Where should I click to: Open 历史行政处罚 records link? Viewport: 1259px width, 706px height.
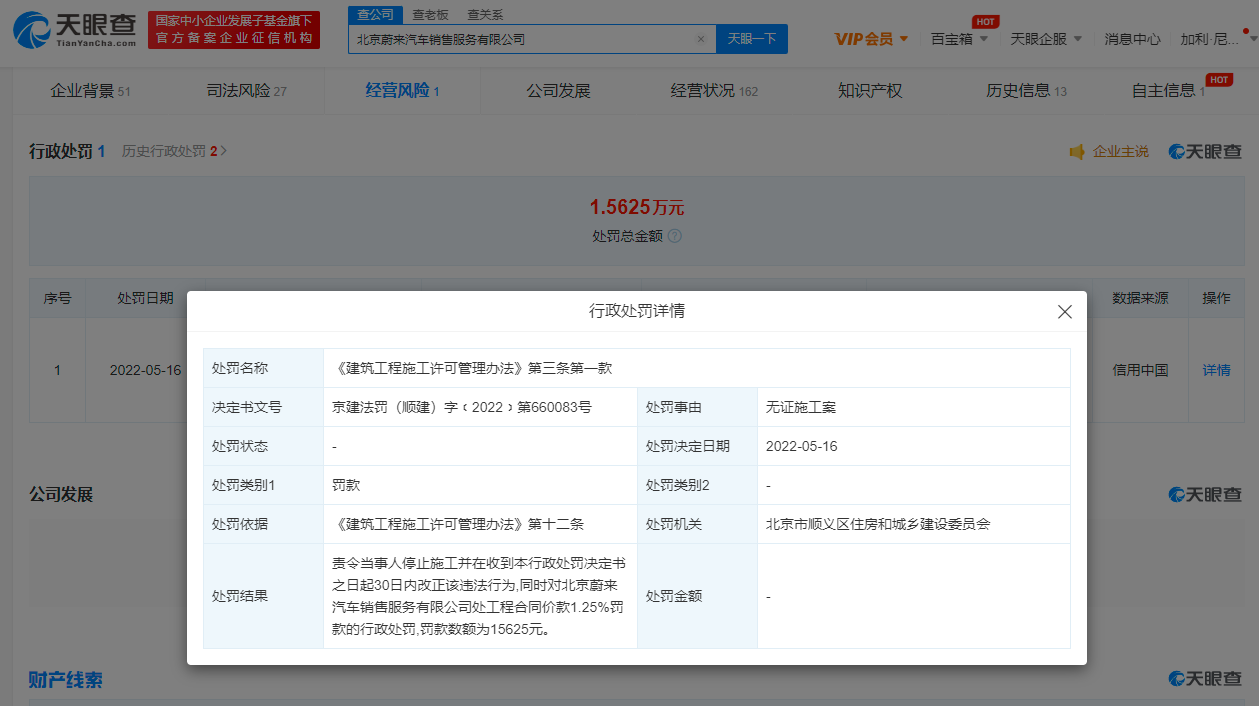point(175,151)
